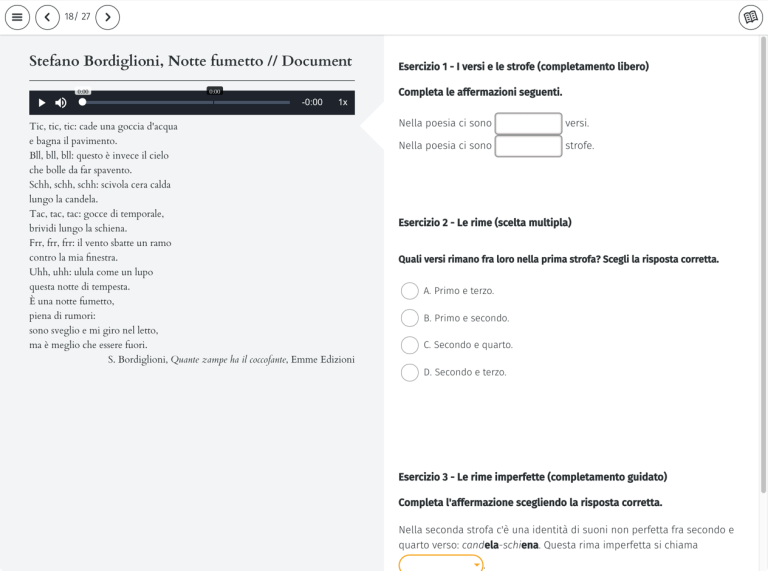Go to the next page arrow
768x571 pixels.
108,17
